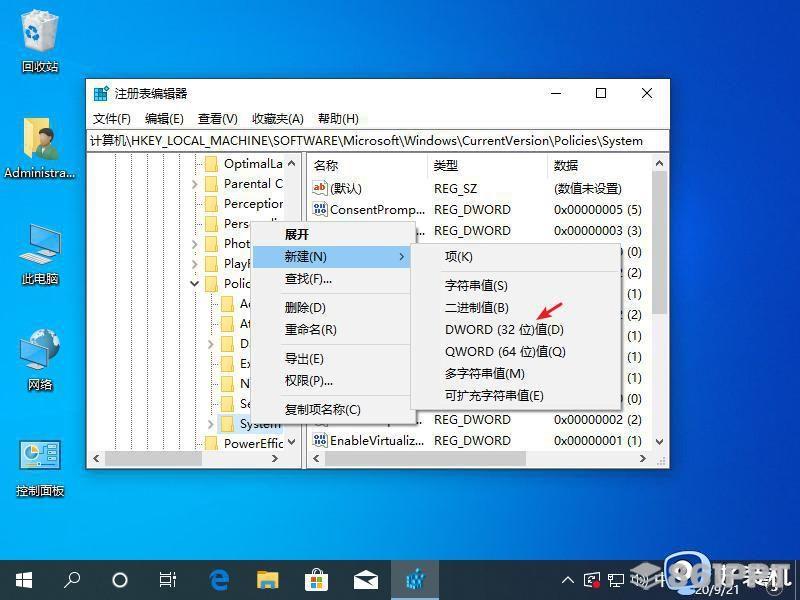The height and width of the screenshot is (600, 800).
Task: Create a new QWORD (64 位)值(Q)
Action: 516,352
